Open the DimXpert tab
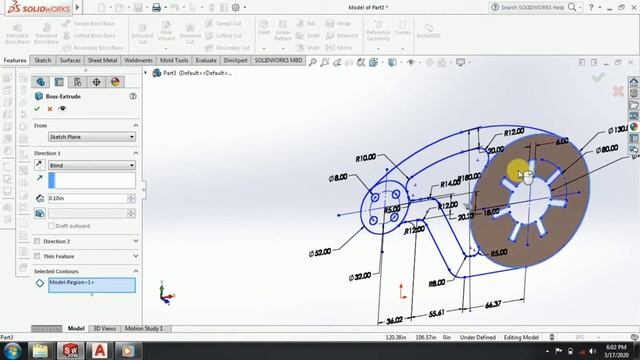The height and width of the screenshot is (360, 640). pos(236,60)
